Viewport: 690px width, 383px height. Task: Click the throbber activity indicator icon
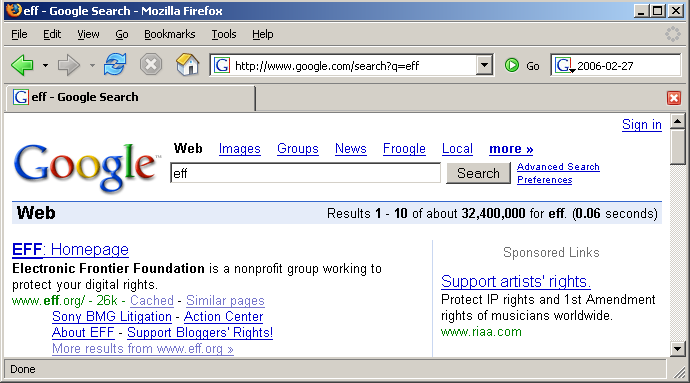pyautogui.click(x=672, y=34)
